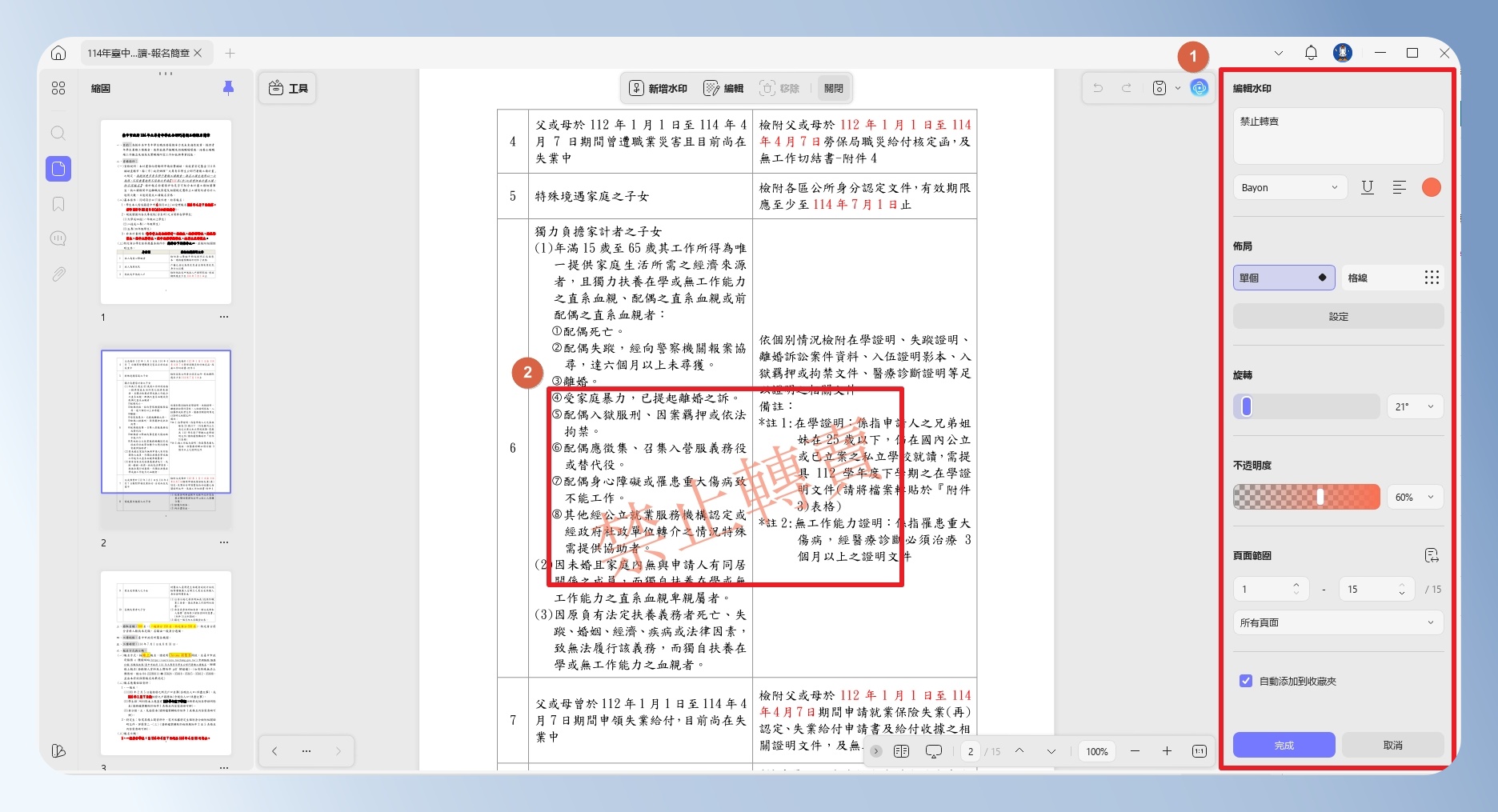Open the custom page range icon
This screenshot has width=1498, height=812.
(x=1432, y=555)
